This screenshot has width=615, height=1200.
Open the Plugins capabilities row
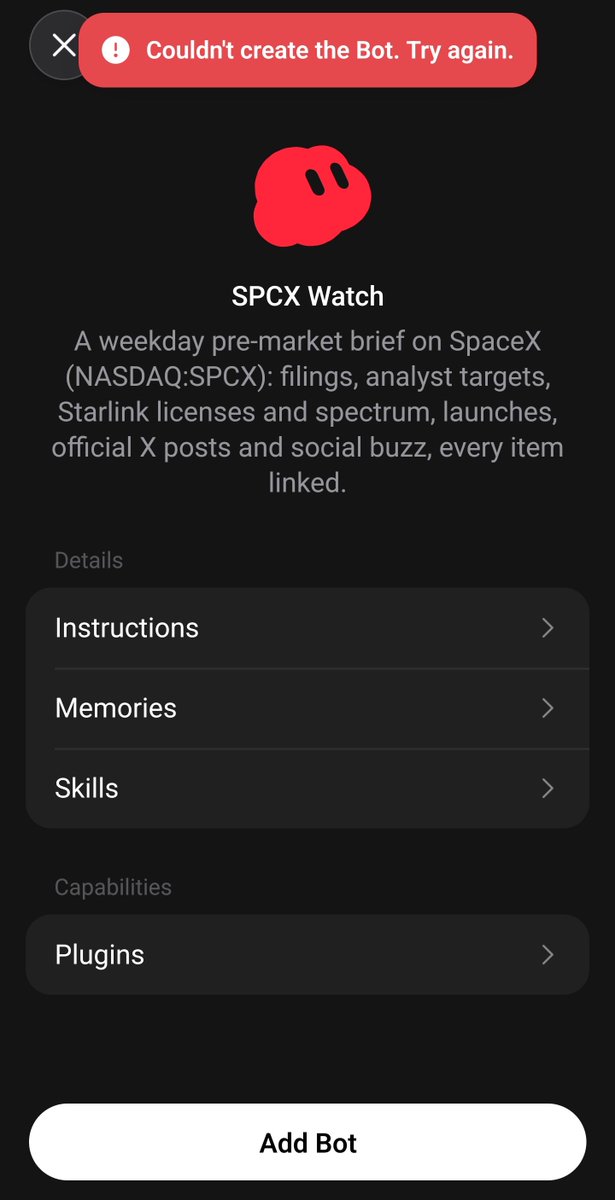pyautogui.click(x=307, y=955)
